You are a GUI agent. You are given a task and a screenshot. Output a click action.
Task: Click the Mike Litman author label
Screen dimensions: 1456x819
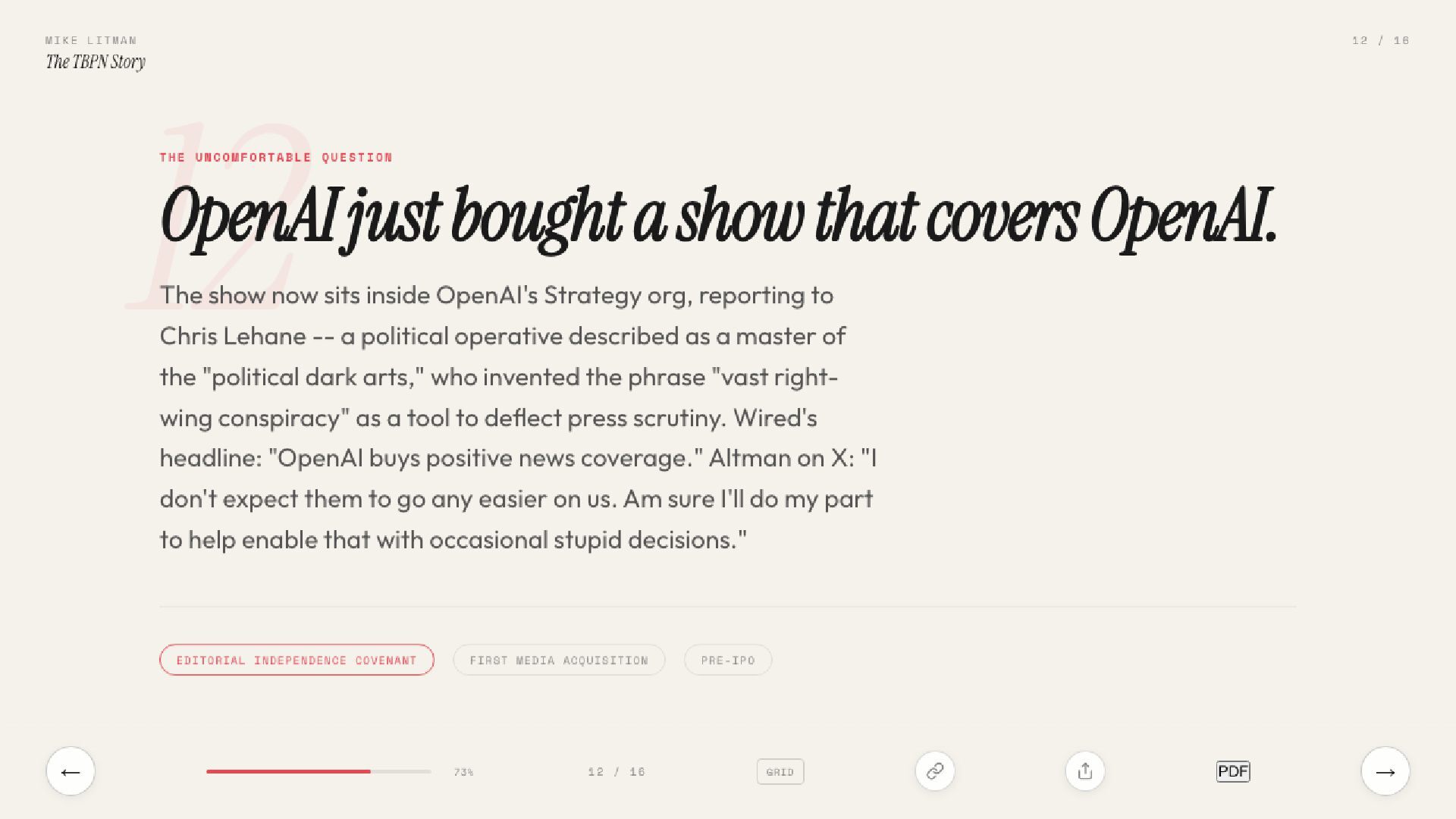(x=91, y=40)
